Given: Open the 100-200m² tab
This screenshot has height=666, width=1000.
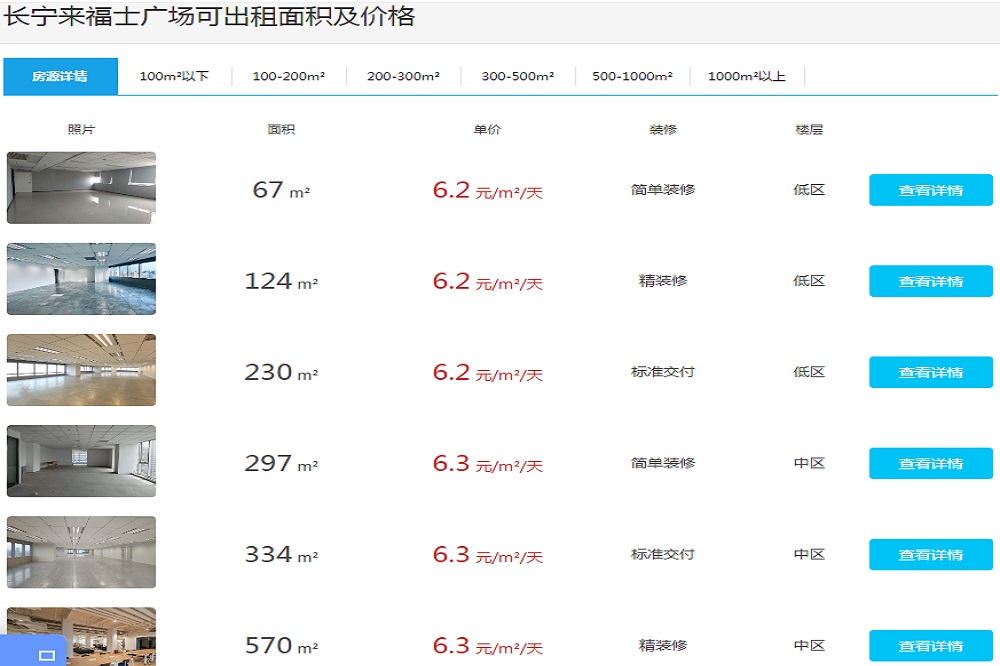Looking at the screenshot, I should pyautogui.click(x=289, y=77).
